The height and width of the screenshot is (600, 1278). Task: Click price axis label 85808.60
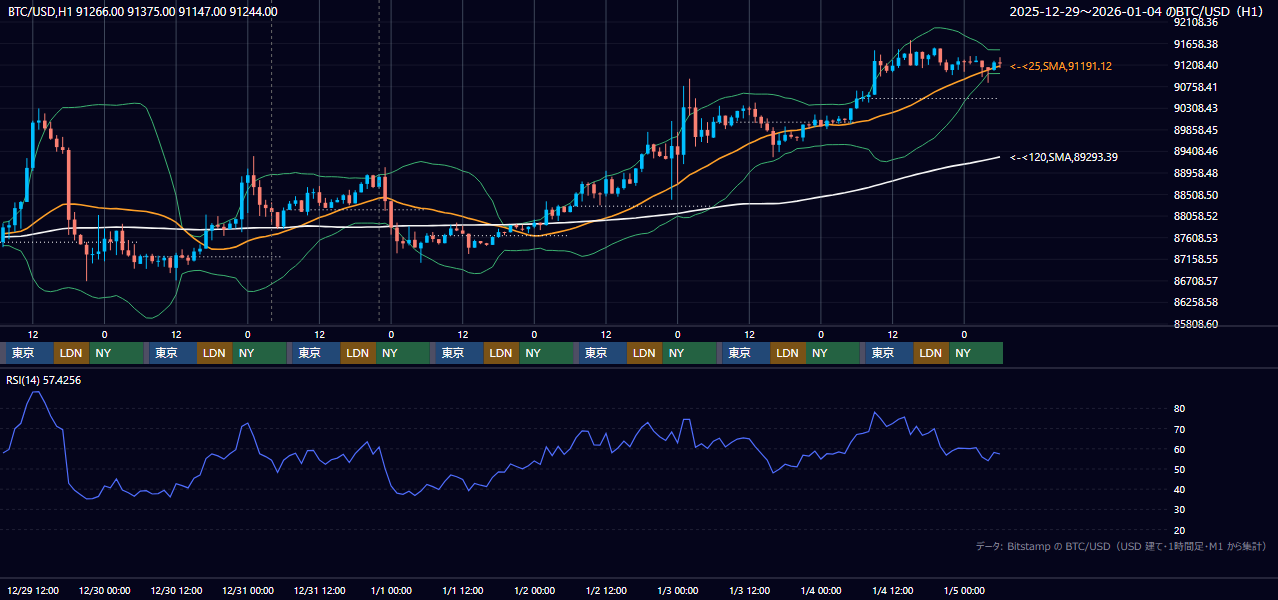click(1195, 324)
